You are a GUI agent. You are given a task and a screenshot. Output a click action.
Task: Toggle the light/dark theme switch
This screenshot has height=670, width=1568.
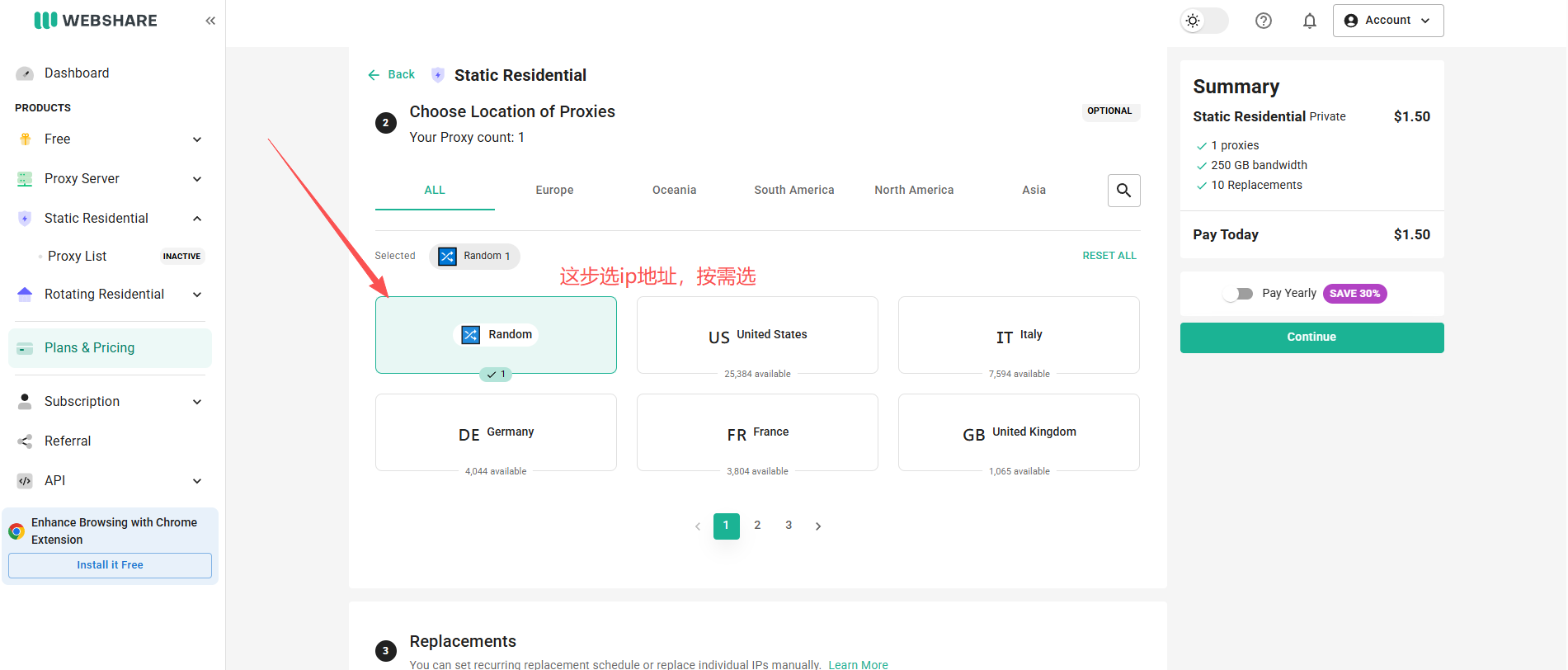click(1203, 21)
